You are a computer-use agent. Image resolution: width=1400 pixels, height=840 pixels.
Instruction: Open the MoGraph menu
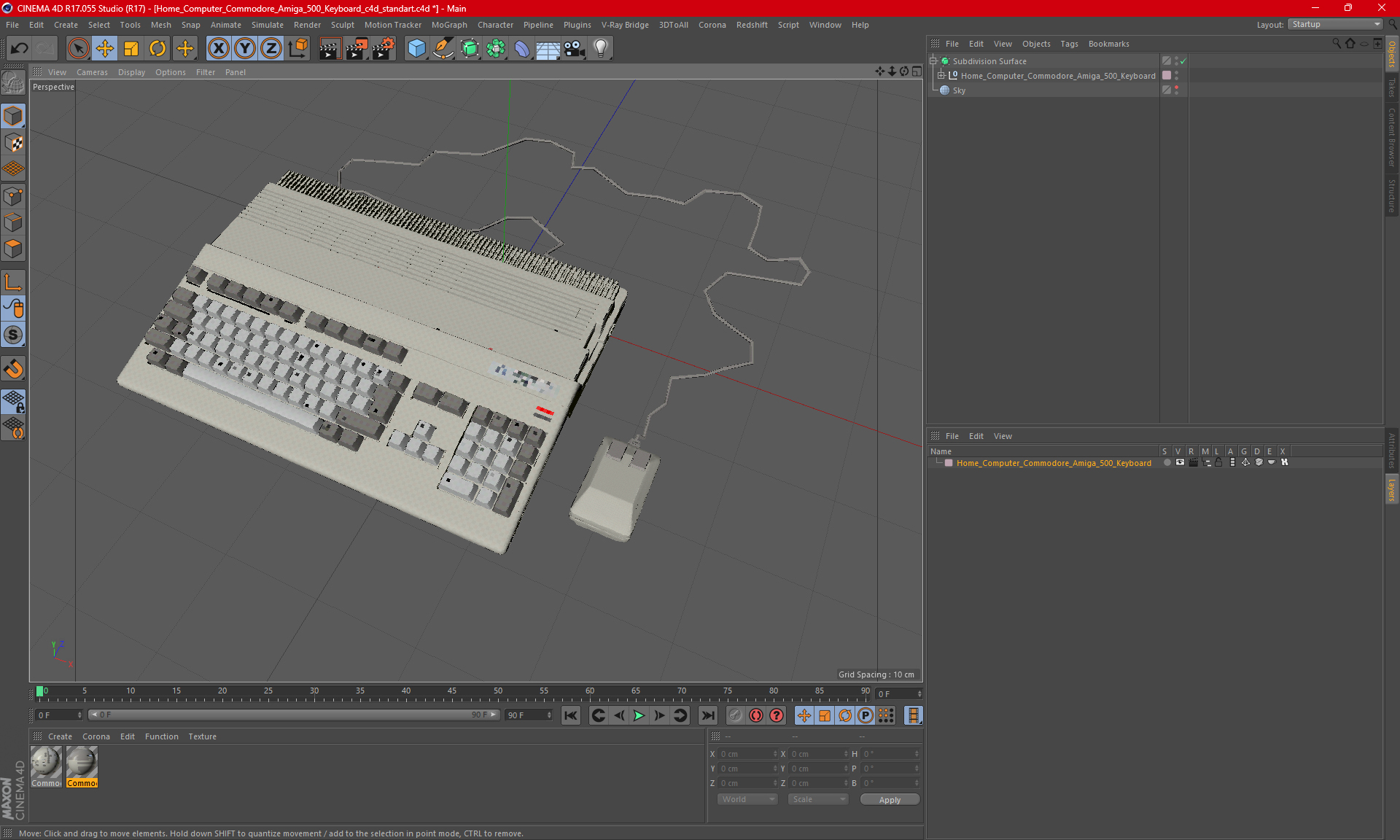pos(449,25)
